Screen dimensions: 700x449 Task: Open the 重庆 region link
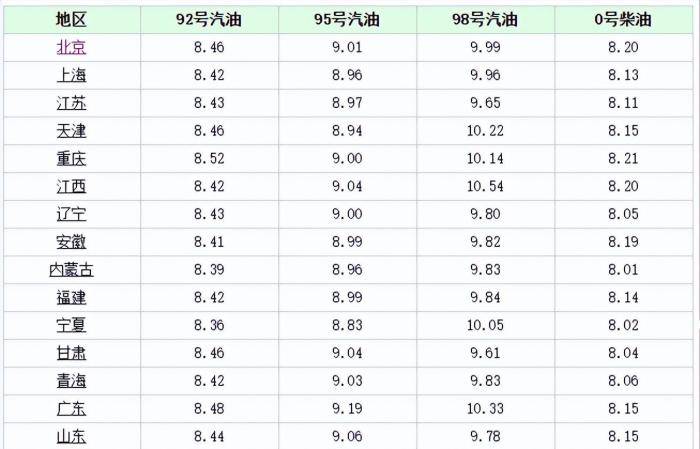pyautogui.click(x=71, y=158)
